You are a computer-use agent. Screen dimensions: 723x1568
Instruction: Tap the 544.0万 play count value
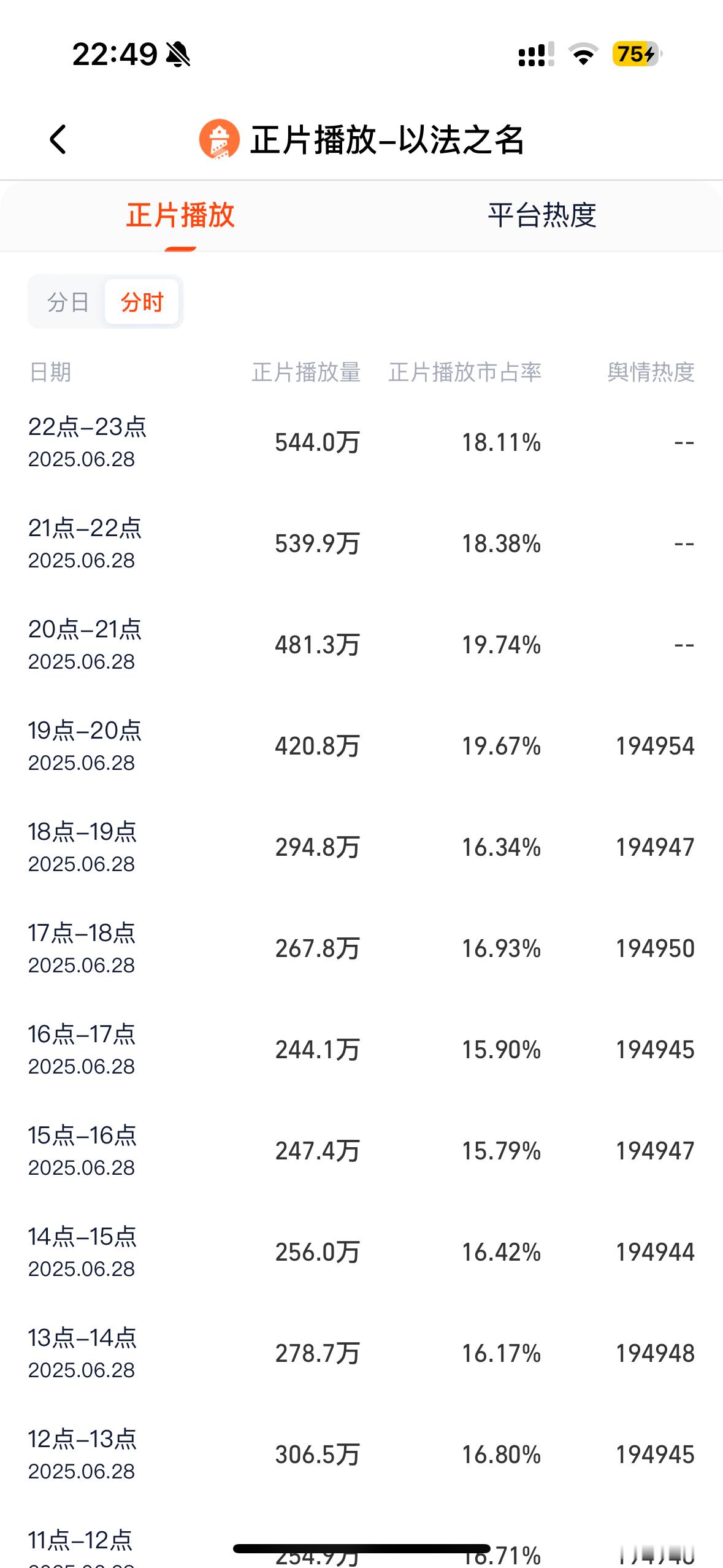tap(317, 442)
